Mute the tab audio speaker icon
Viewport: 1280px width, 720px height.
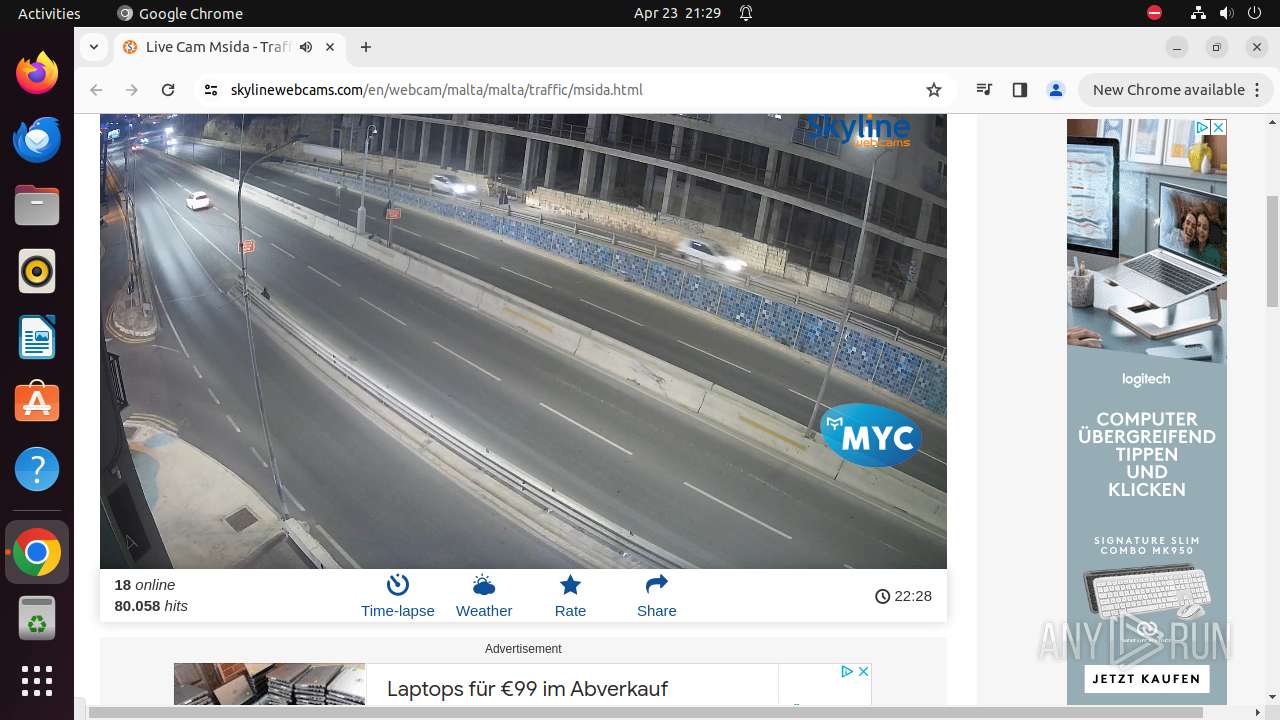coord(306,47)
